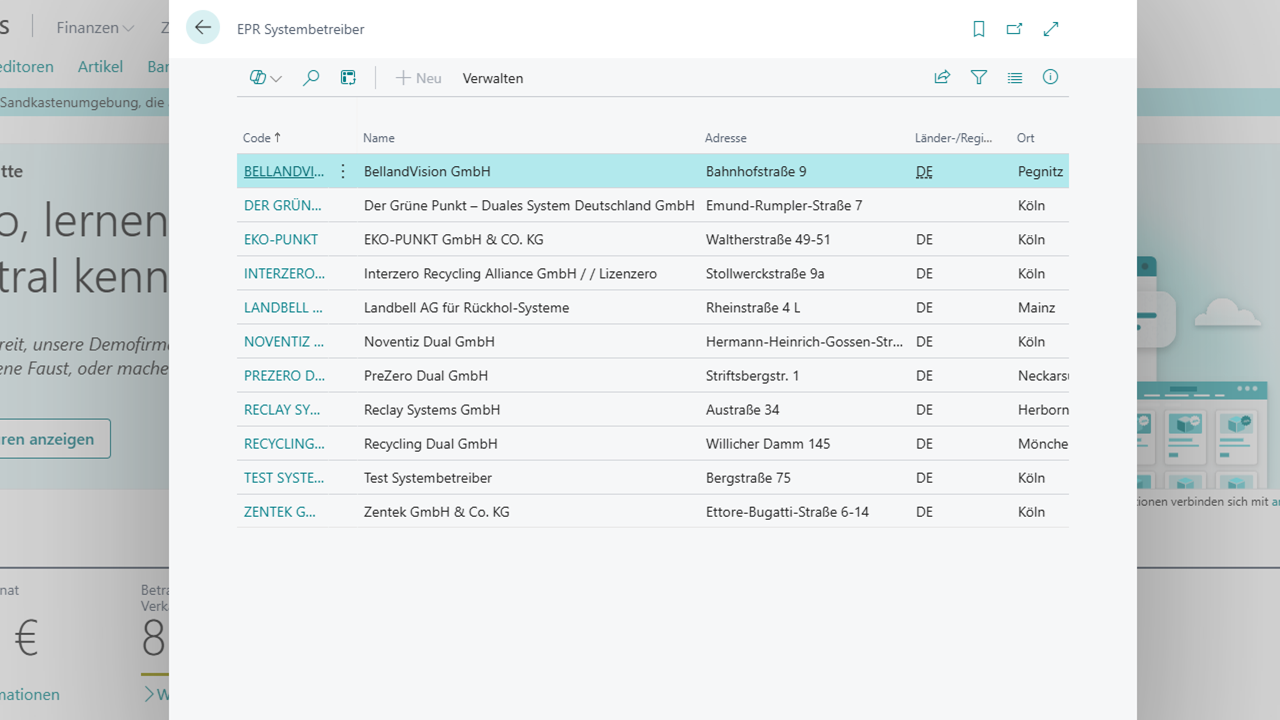Sort by the Code column header

(x=262, y=138)
